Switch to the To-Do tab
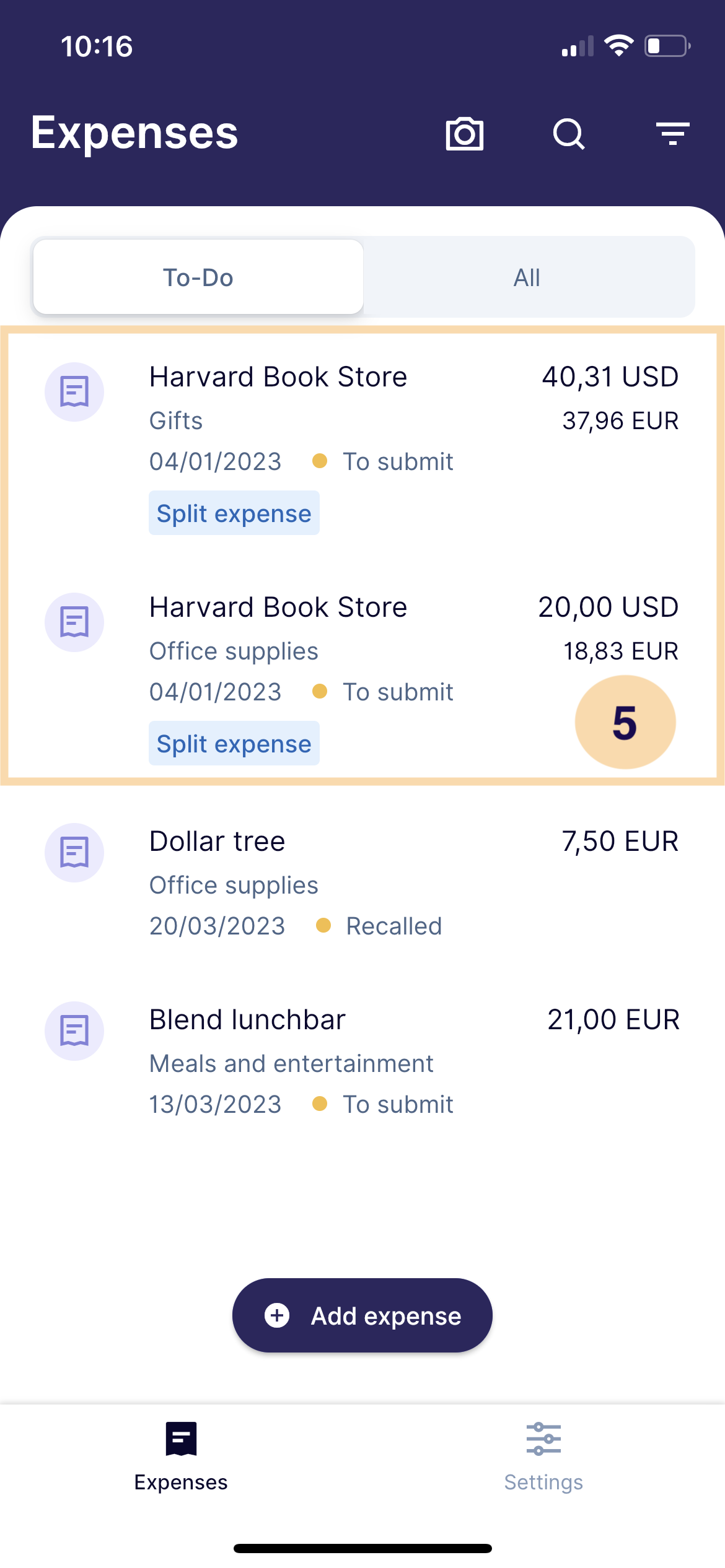Image resolution: width=725 pixels, height=1568 pixels. coord(198,277)
